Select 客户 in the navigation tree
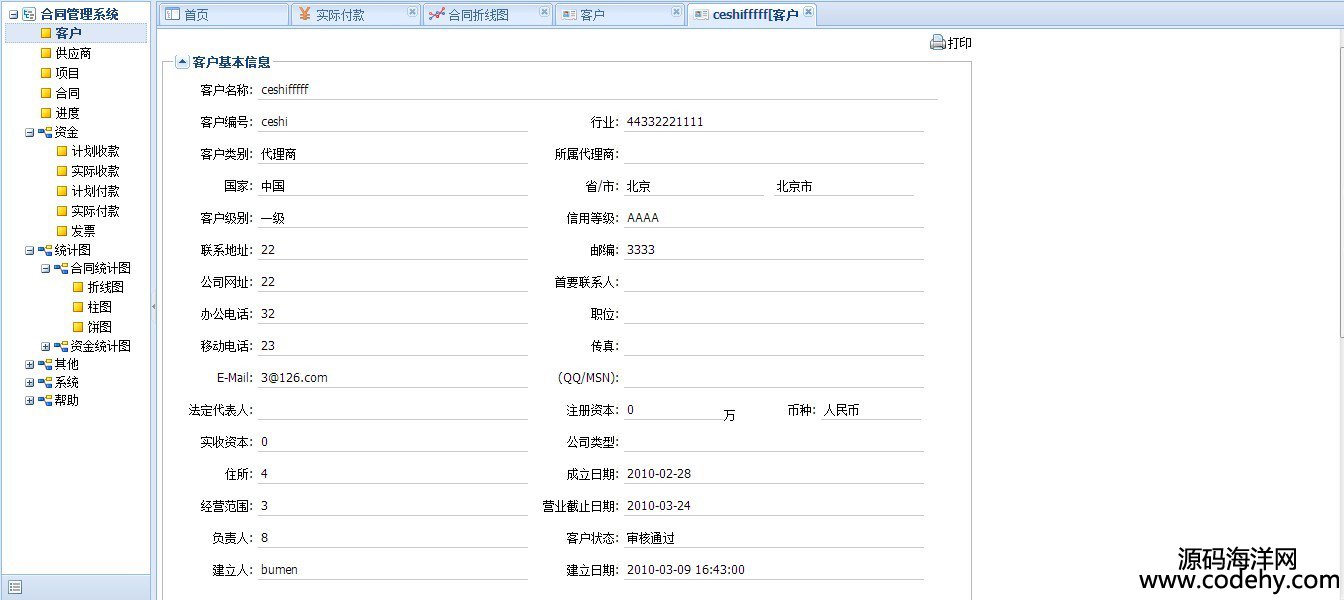1344x600 pixels. click(x=68, y=33)
